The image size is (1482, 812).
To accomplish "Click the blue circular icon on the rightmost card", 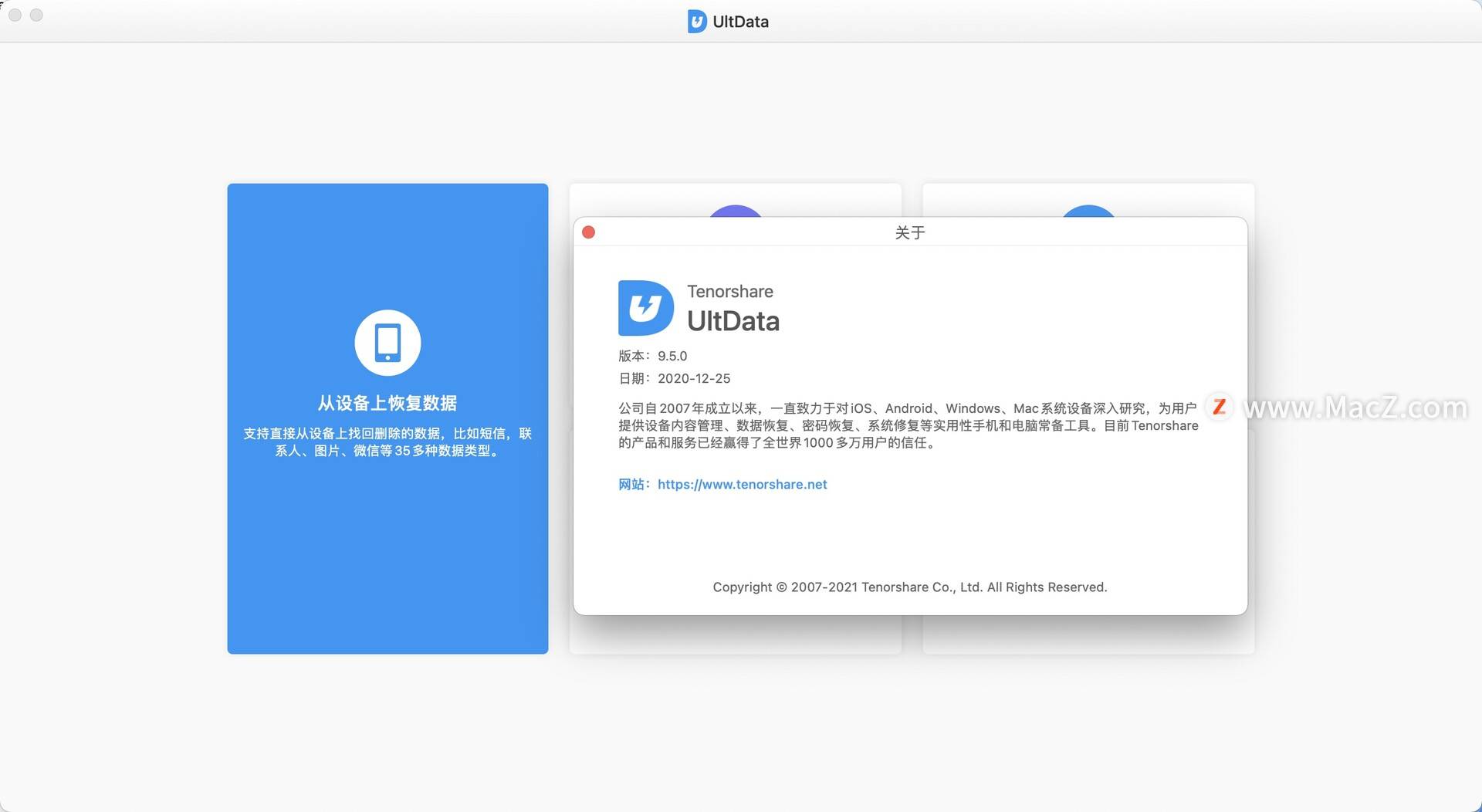I will pos(1088,212).
